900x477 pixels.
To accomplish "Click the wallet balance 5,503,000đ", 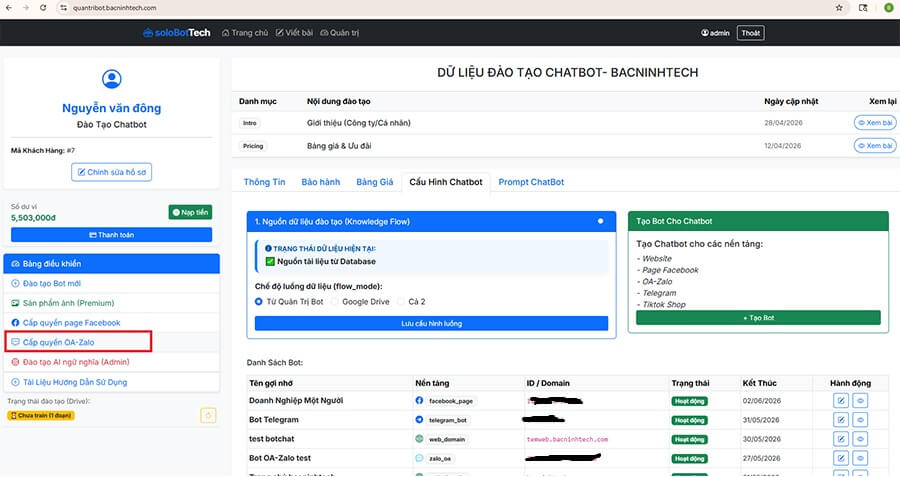I will [x=33, y=218].
